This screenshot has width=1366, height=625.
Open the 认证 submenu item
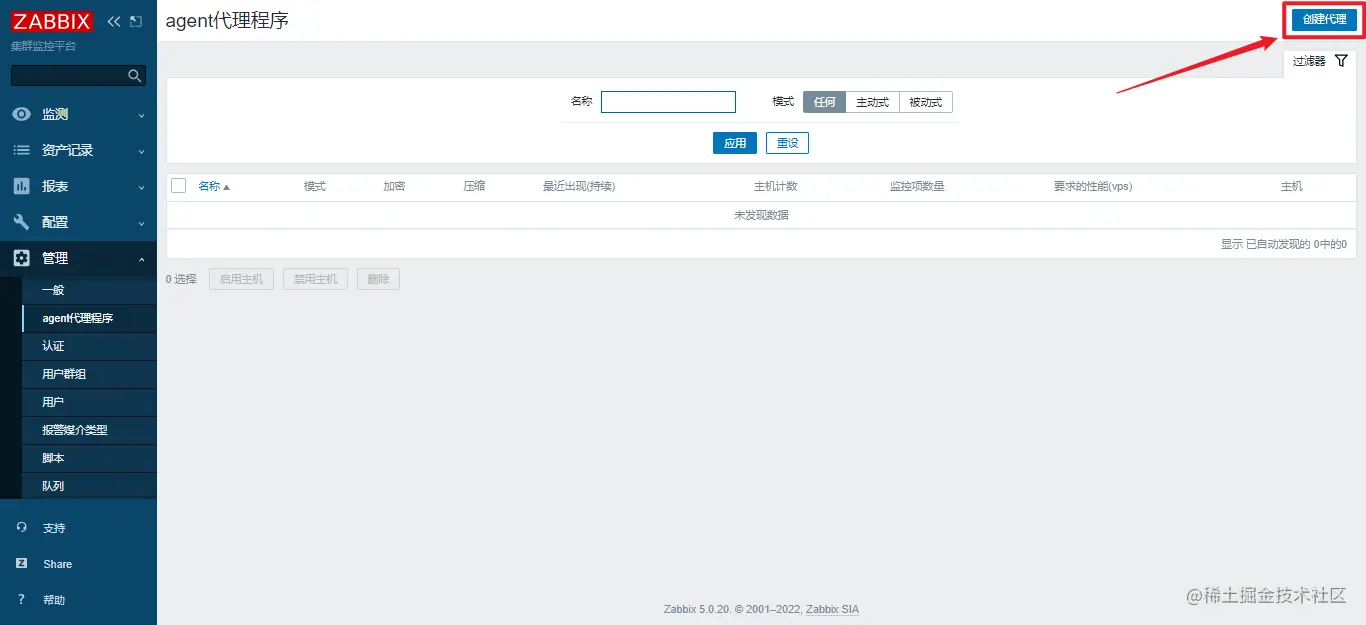[x=89, y=346]
